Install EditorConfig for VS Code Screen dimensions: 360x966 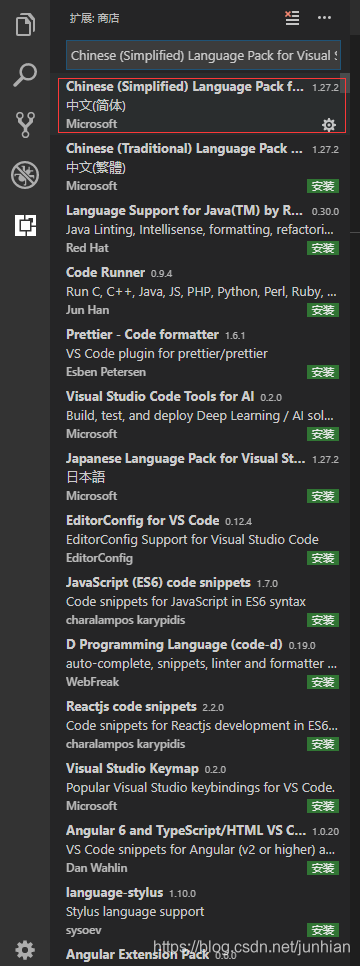click(323, 558)
